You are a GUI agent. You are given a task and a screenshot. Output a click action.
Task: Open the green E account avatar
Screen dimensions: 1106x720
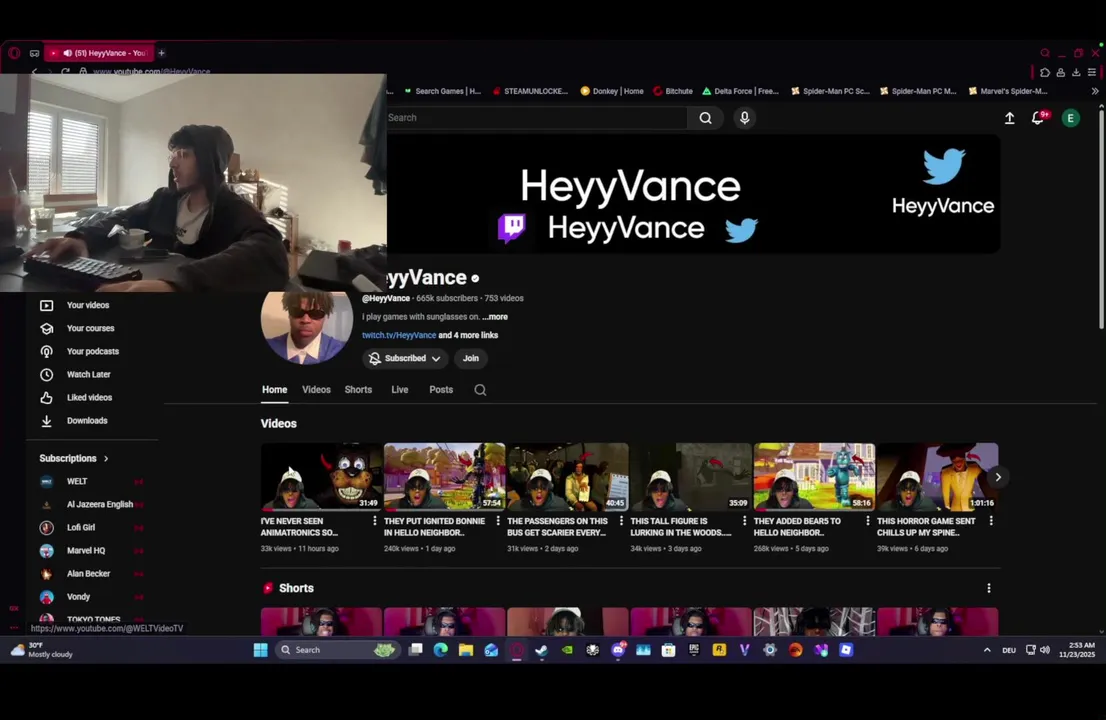point(1070,118)
